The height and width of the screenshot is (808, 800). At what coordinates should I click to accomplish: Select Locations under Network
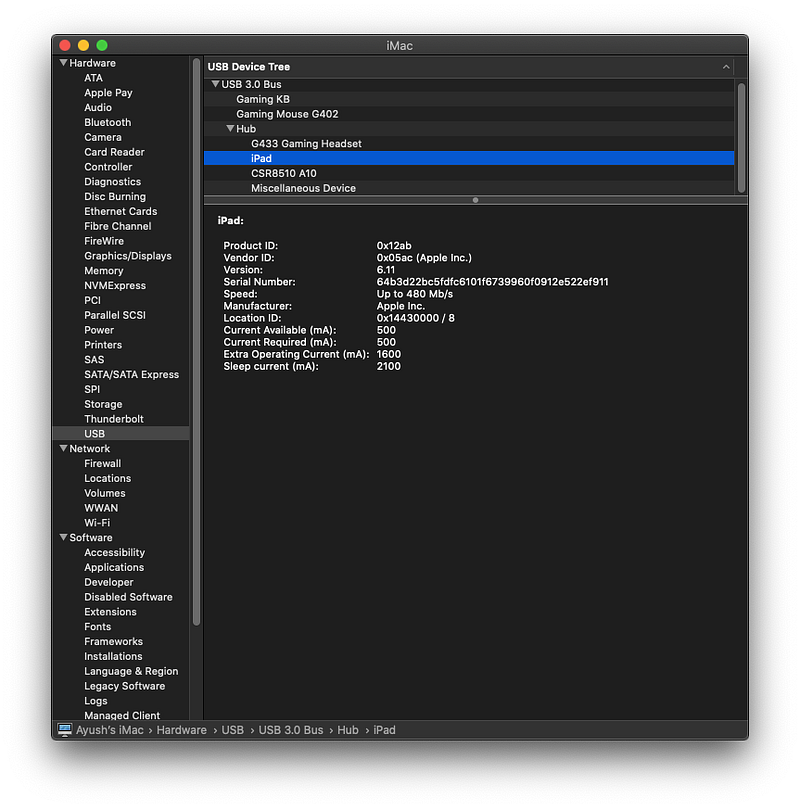coord(108,478)
